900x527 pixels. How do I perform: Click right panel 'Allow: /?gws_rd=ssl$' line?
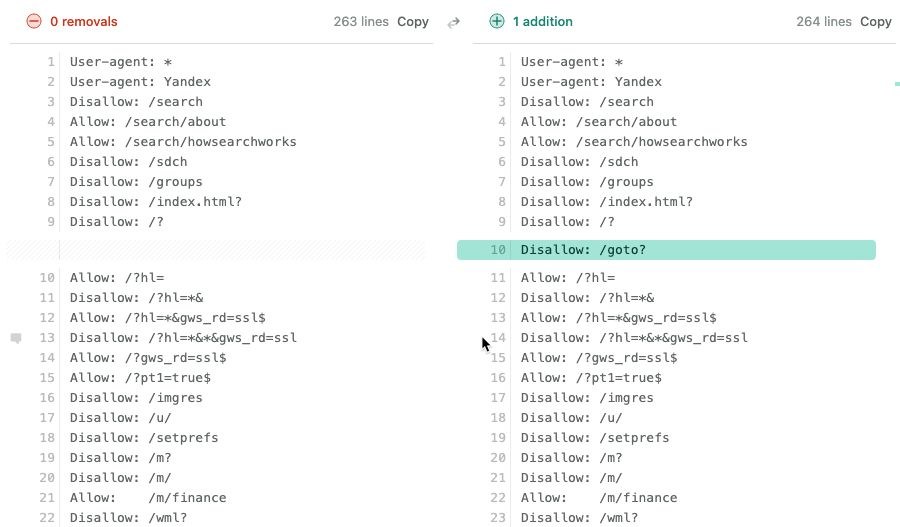[x=599, y=358]
